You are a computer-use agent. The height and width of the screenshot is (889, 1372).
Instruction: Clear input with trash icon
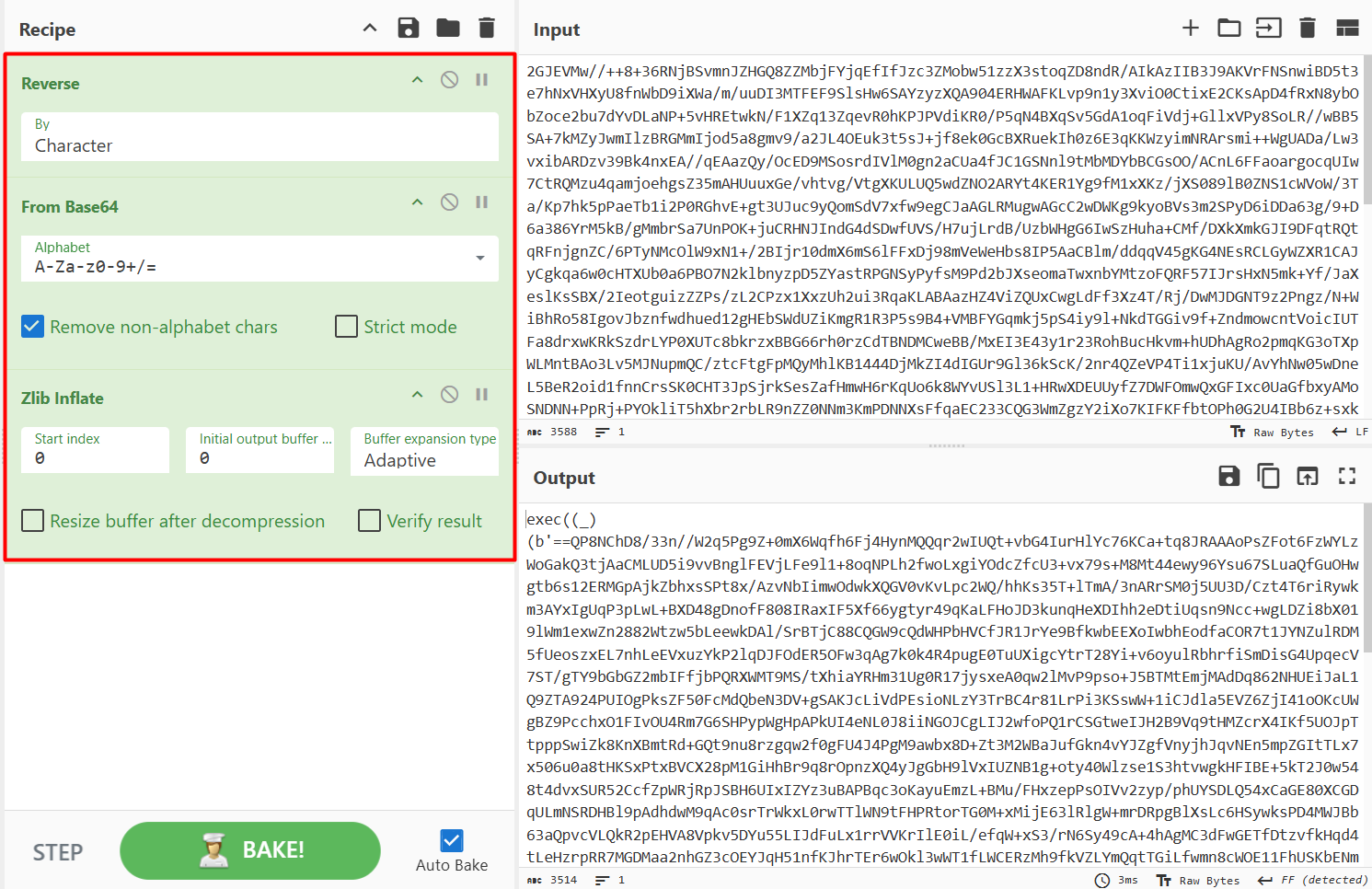coord(1308,28)
